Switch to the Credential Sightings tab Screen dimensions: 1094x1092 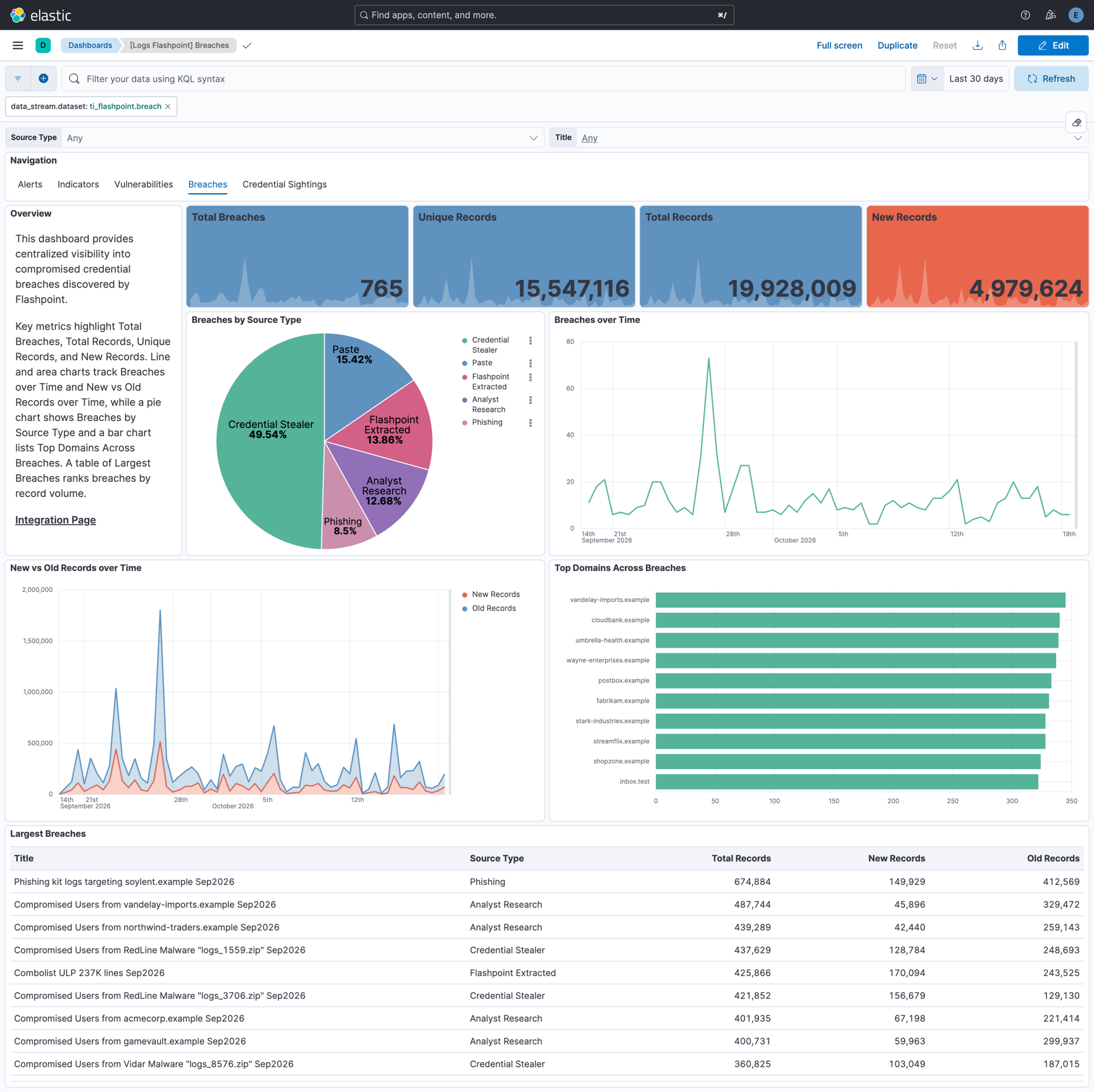[284, 184]
